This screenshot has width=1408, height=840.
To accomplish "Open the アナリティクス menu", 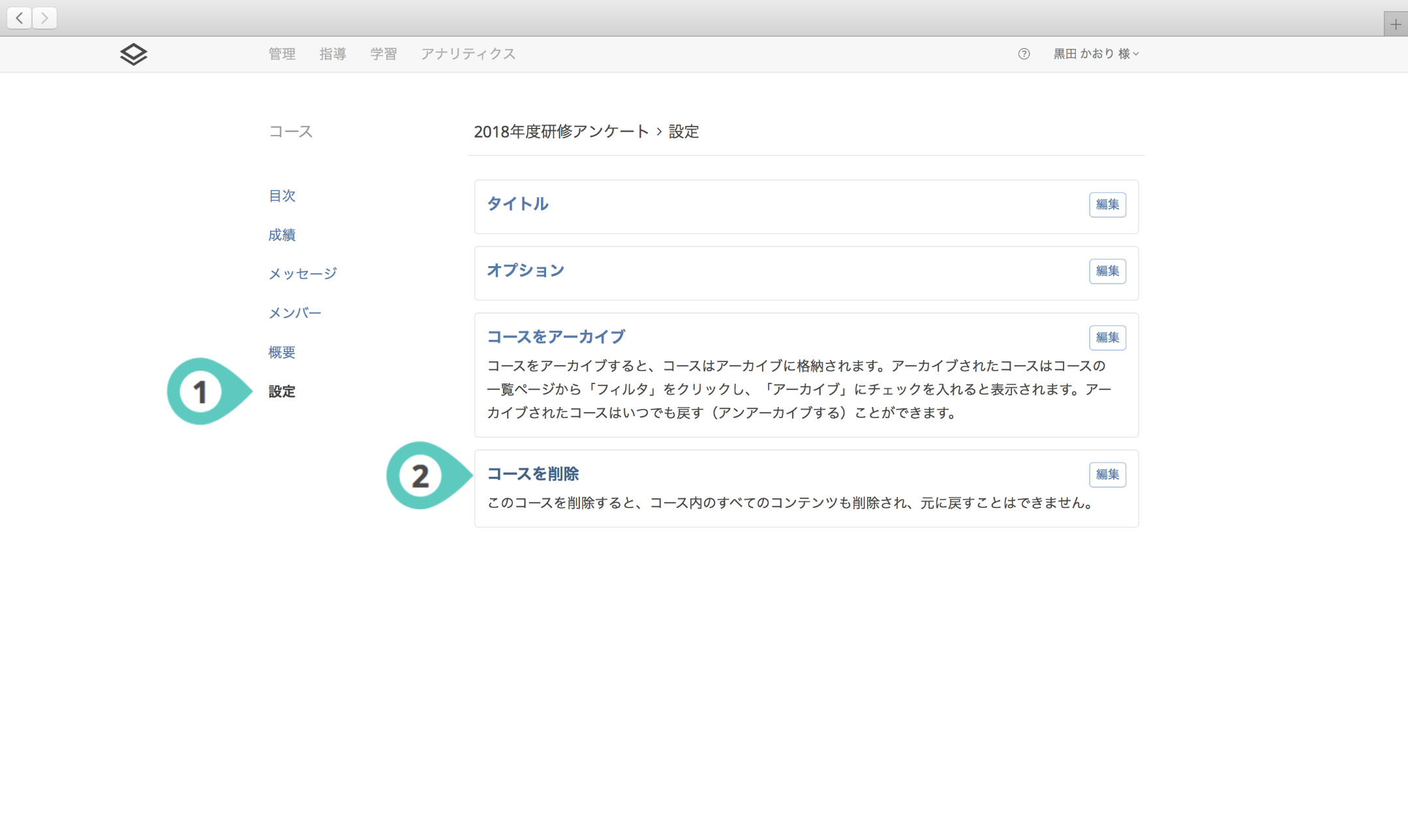I will coord(468,54).
